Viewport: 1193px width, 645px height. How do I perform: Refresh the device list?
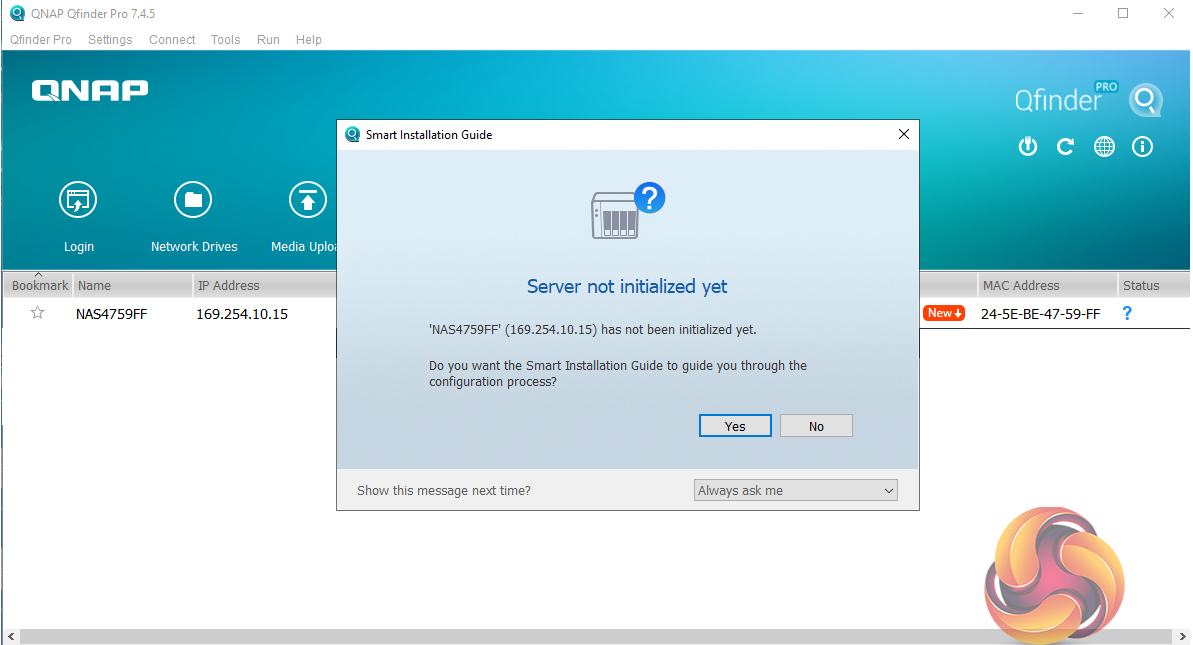[x=1065, y=146]
